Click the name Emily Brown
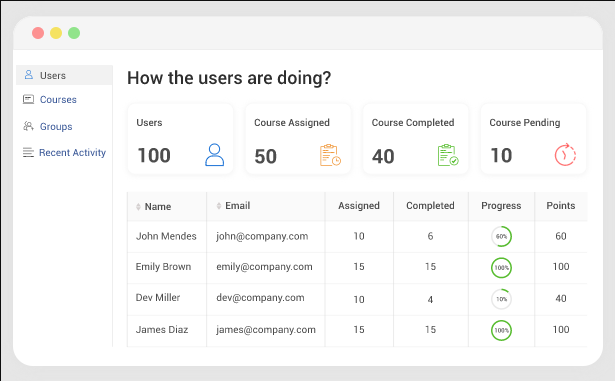The height and width of the screenshot is (381, 615). point(163,267)
